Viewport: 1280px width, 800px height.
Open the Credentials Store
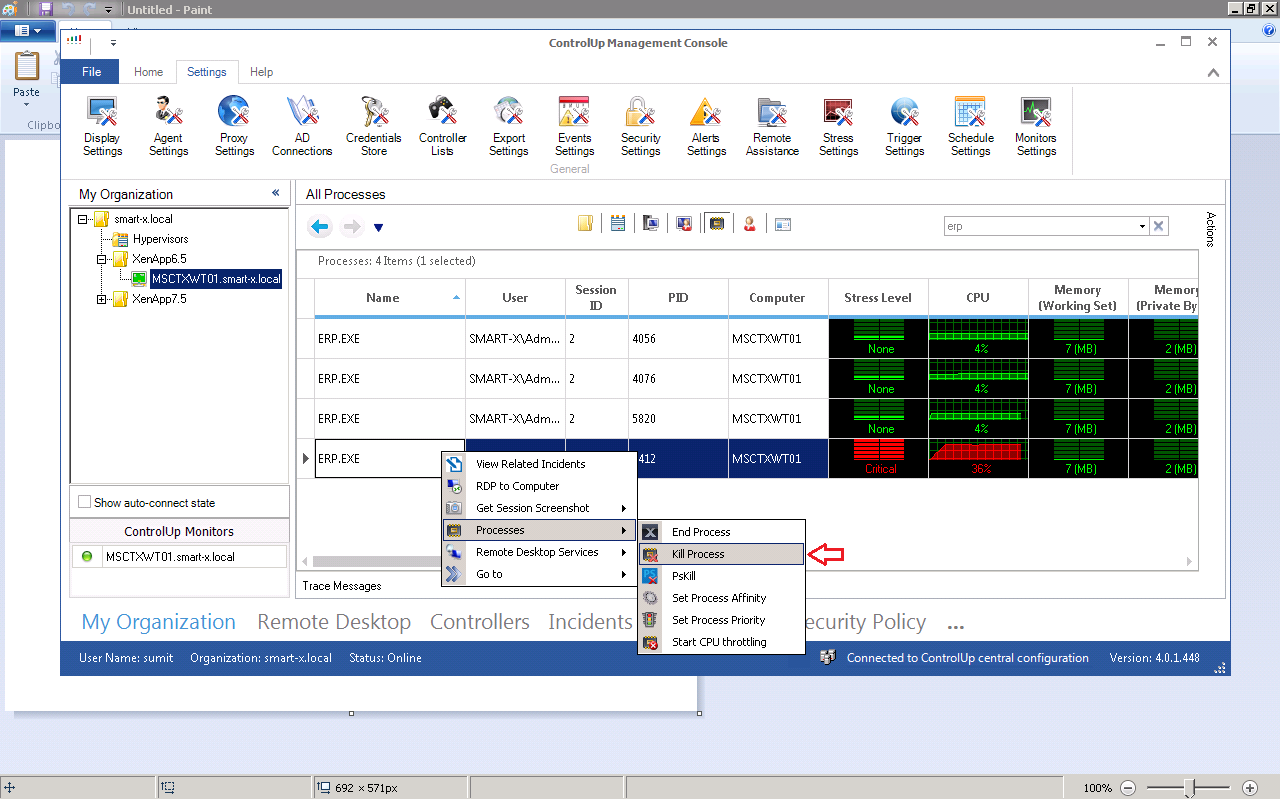(374, 126)
